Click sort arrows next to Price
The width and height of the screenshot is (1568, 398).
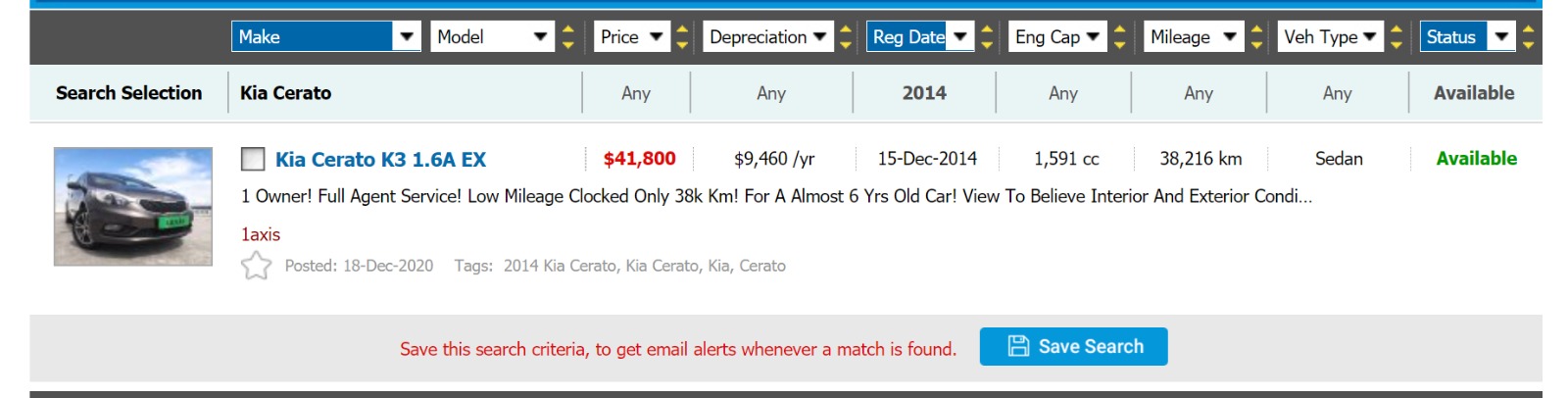(x=683, y=37)
